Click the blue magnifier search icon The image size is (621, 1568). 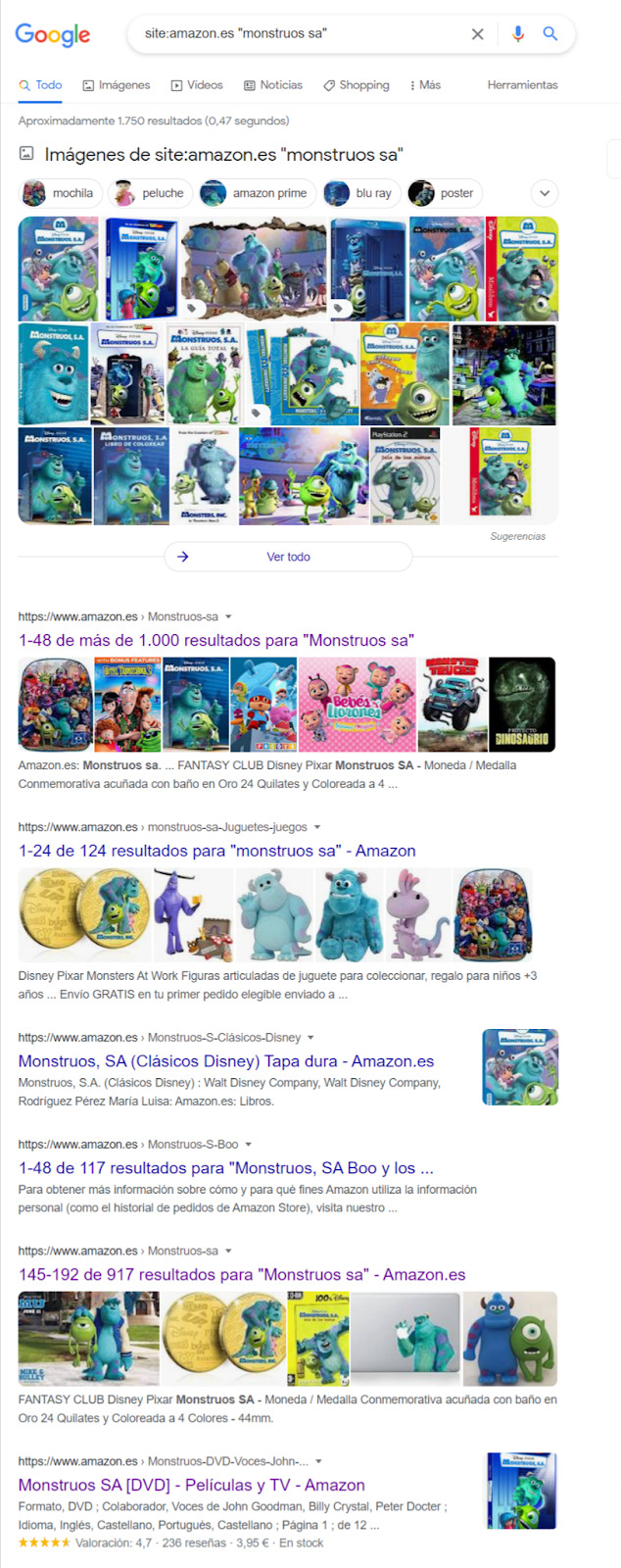click(550, 33)
